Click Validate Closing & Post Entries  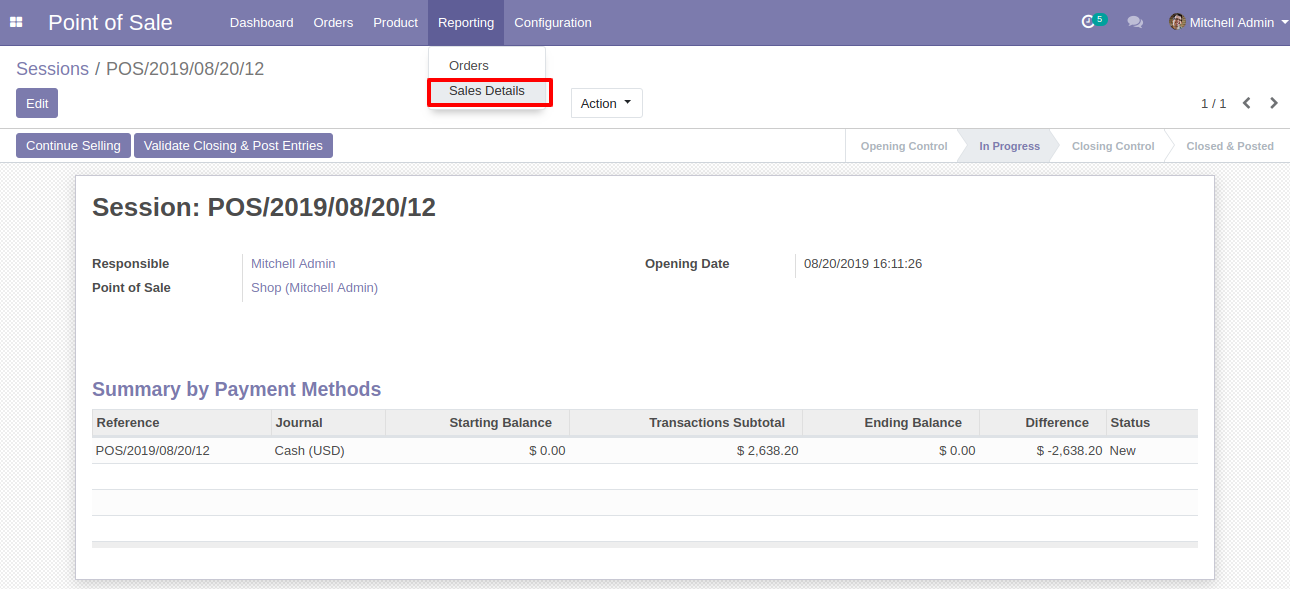[x=233, y=145]
